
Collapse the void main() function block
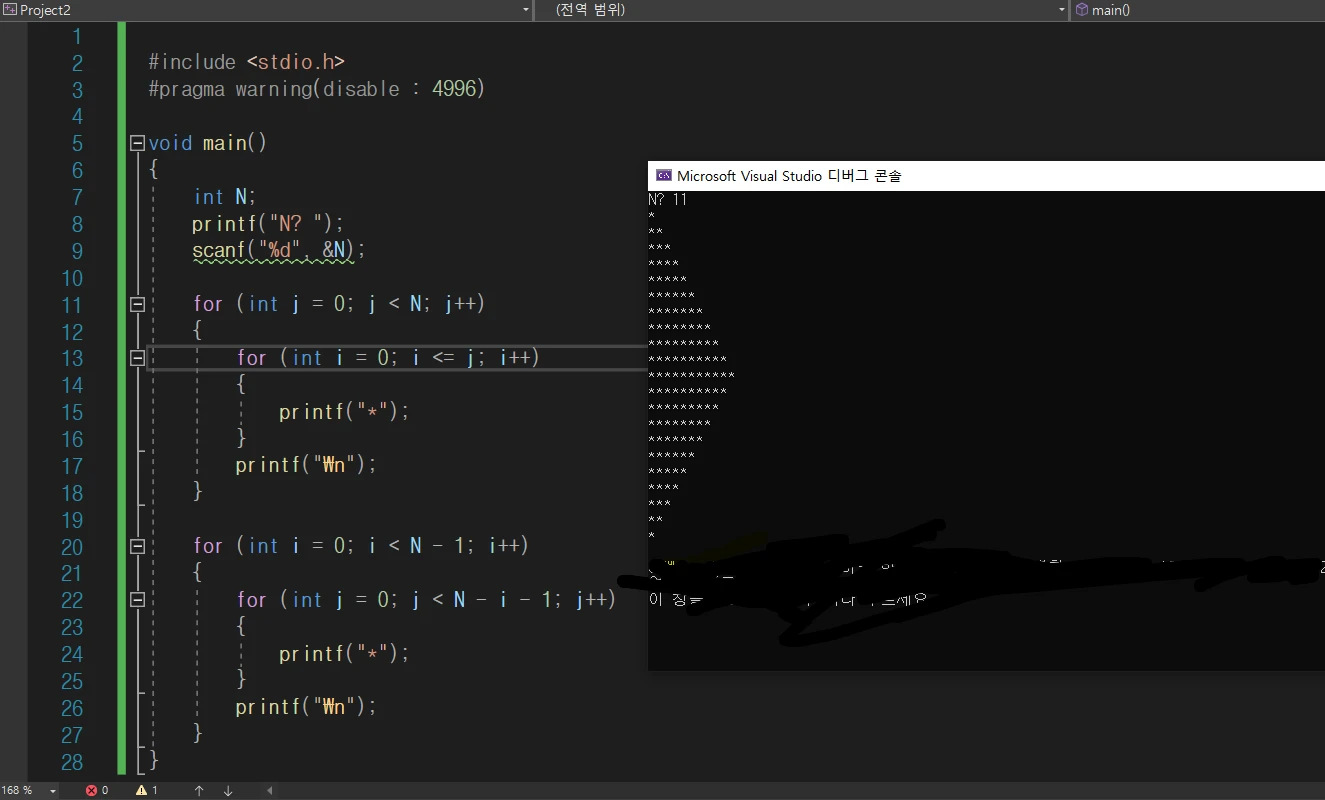tap(138, 143)
